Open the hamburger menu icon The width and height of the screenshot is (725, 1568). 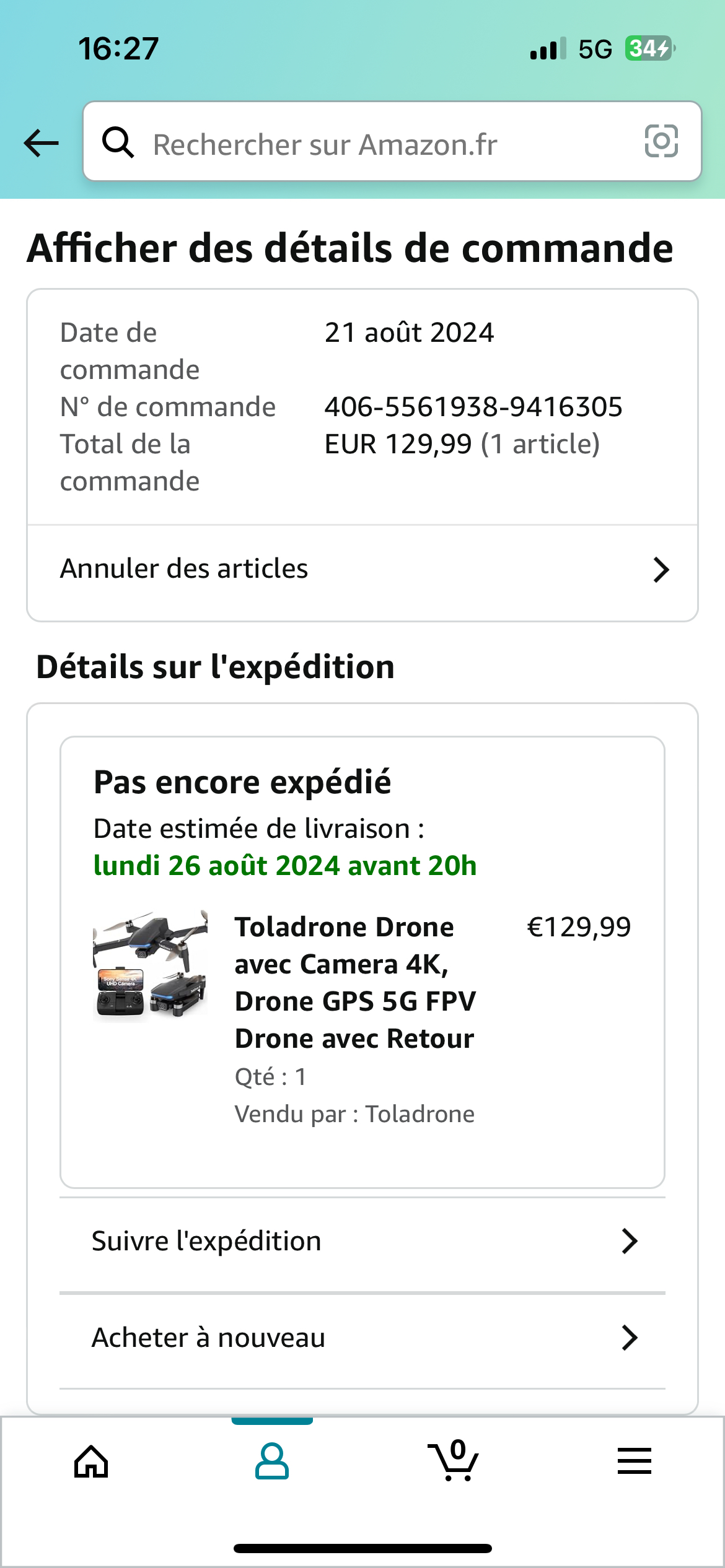pos(634,1461)
